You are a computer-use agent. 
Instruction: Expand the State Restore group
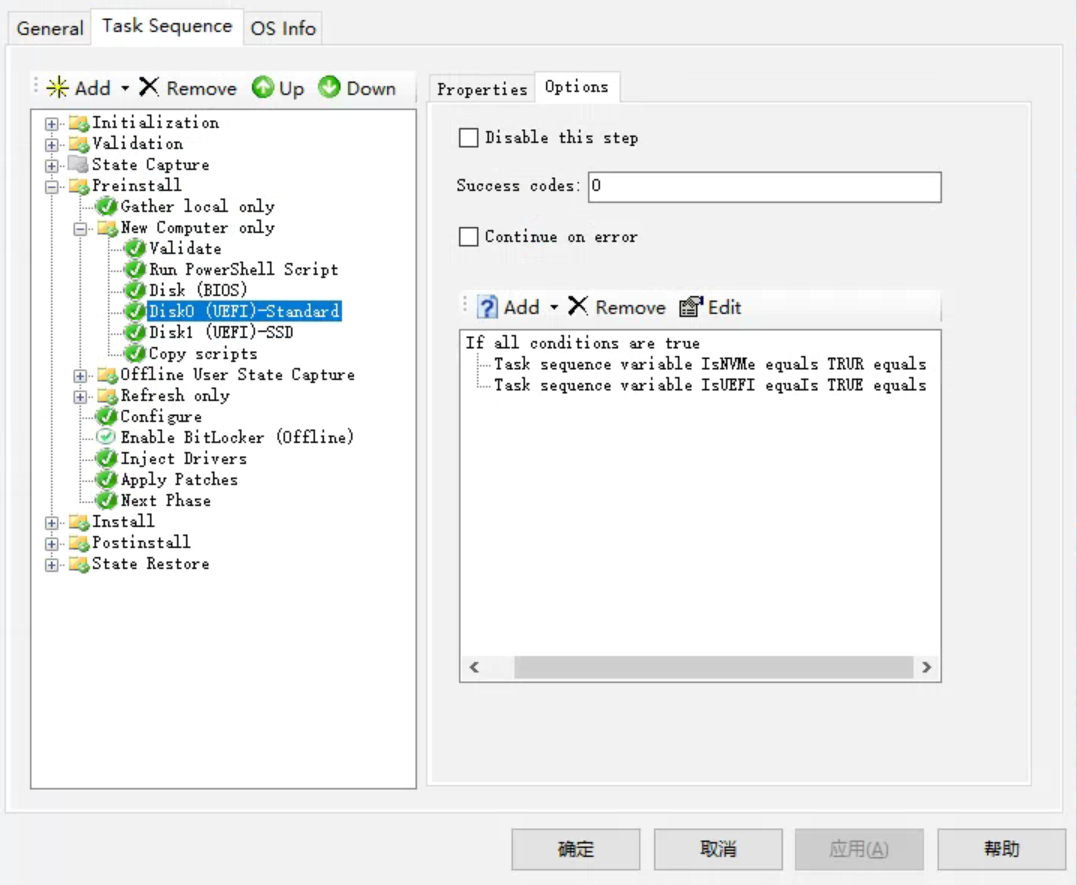tap(52, 565)
